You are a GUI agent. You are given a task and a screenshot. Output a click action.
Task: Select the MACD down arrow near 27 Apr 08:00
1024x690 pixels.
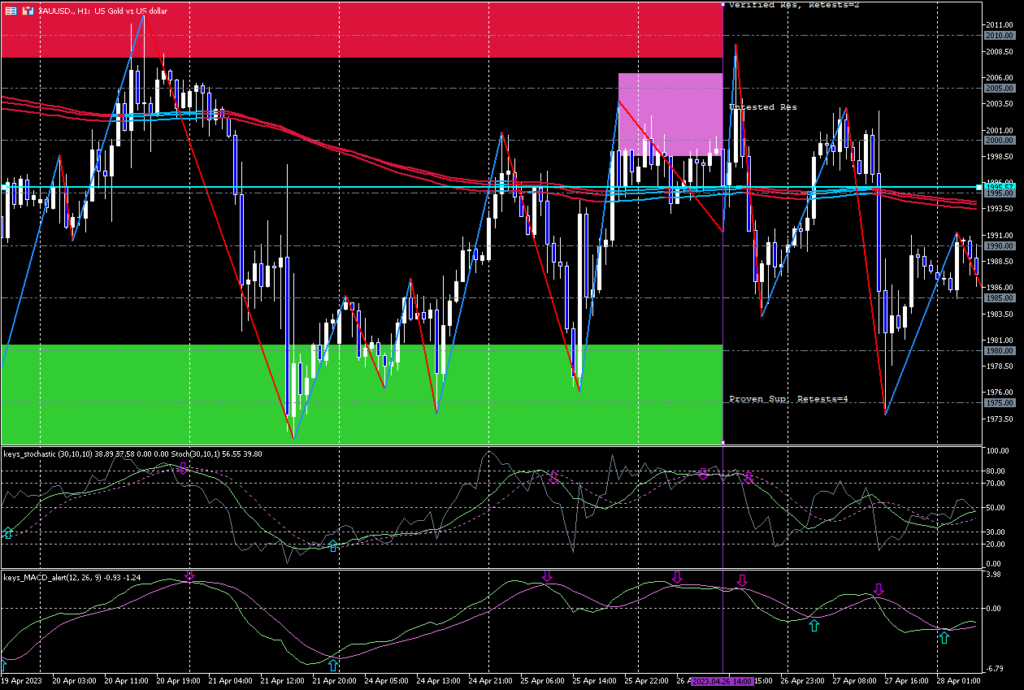click(x=879, y=589)
